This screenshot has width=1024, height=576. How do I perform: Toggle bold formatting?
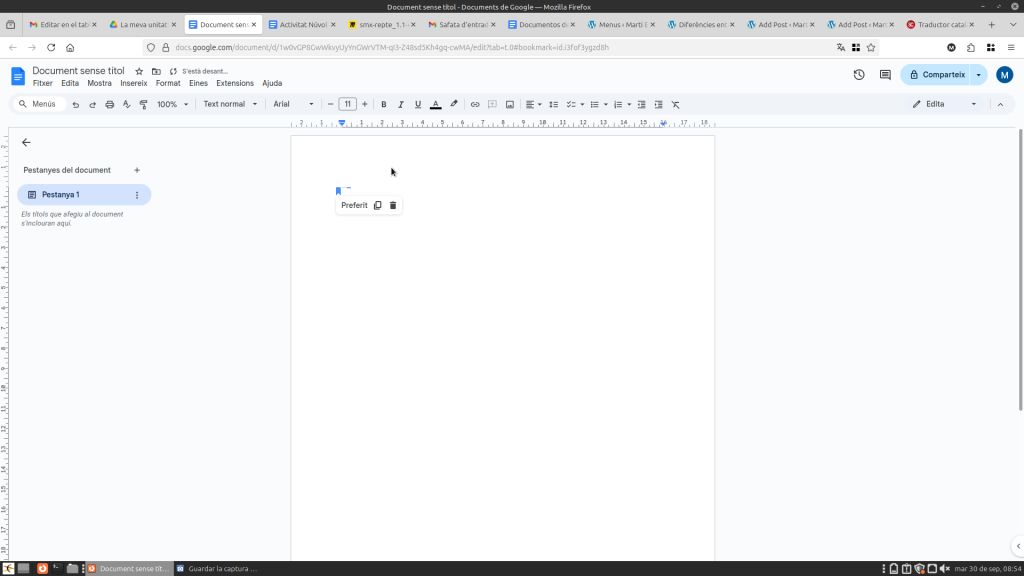click(x=383, y=104)
